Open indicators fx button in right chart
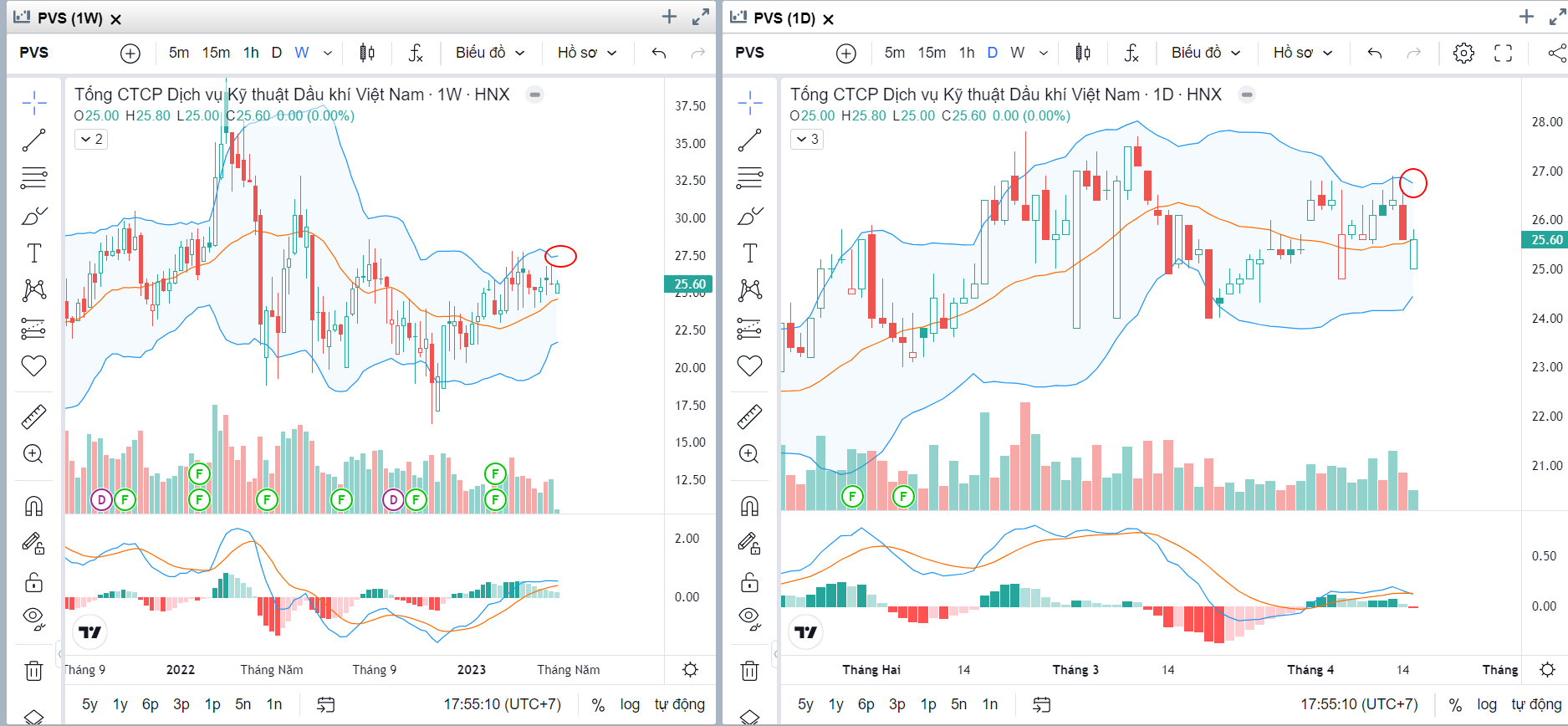1568x726 pixels. [1131, 53]
